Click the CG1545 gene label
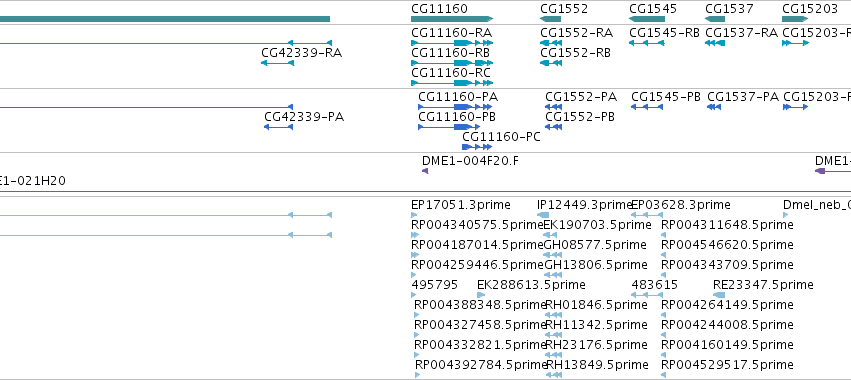This screenshot has width=851, height=380. click(653, 9)
